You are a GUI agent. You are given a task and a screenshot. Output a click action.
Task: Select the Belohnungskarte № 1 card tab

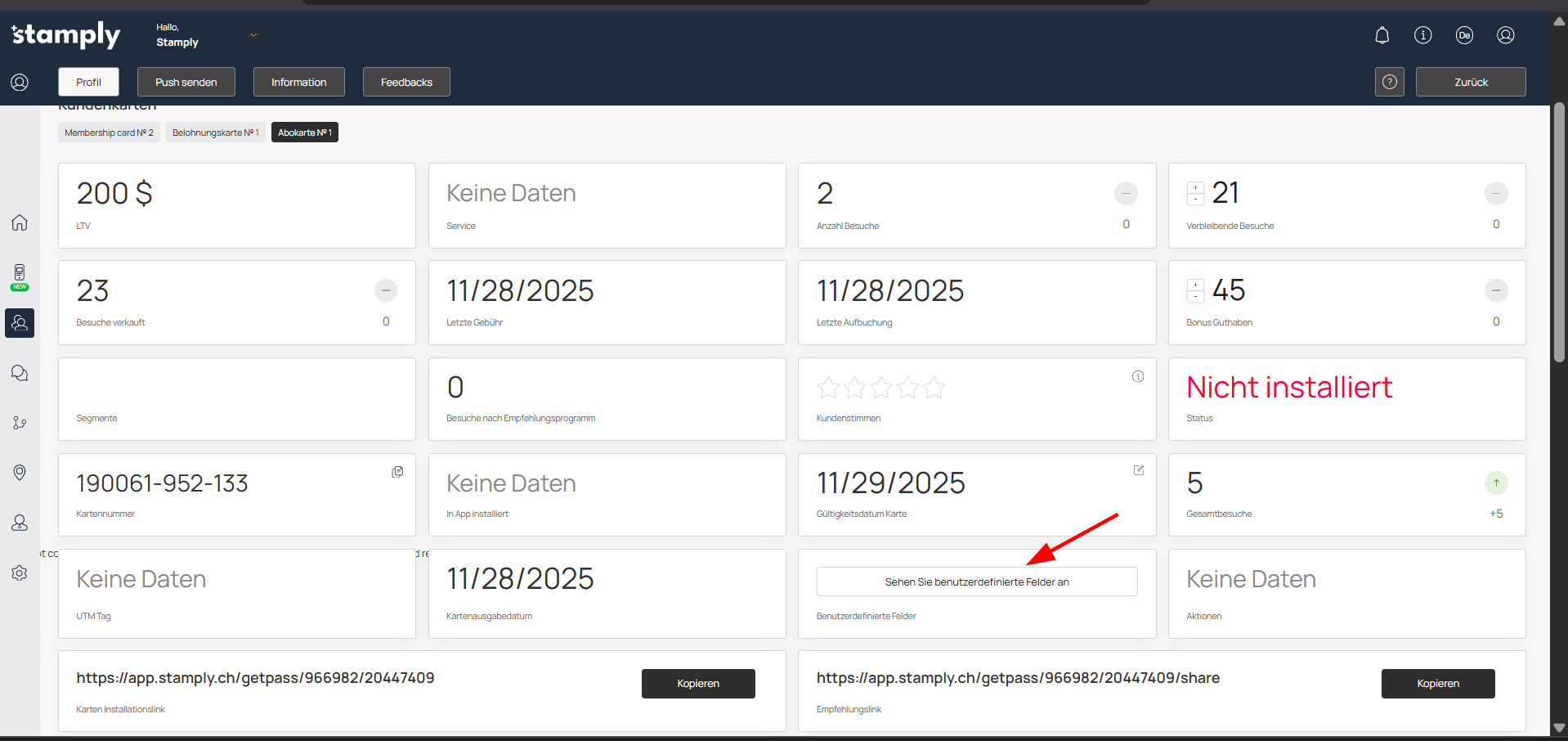(215, 132)
